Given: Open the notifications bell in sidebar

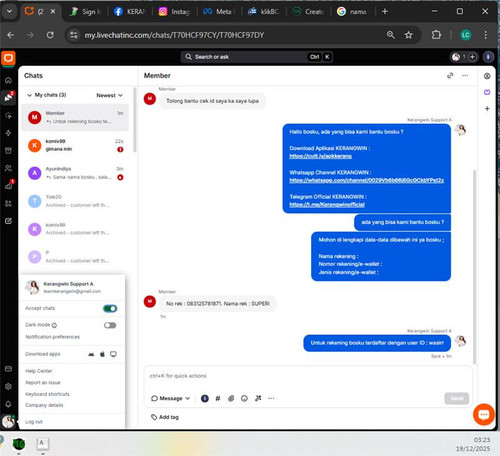Looking at the screenshot, I should coord(9,404).
